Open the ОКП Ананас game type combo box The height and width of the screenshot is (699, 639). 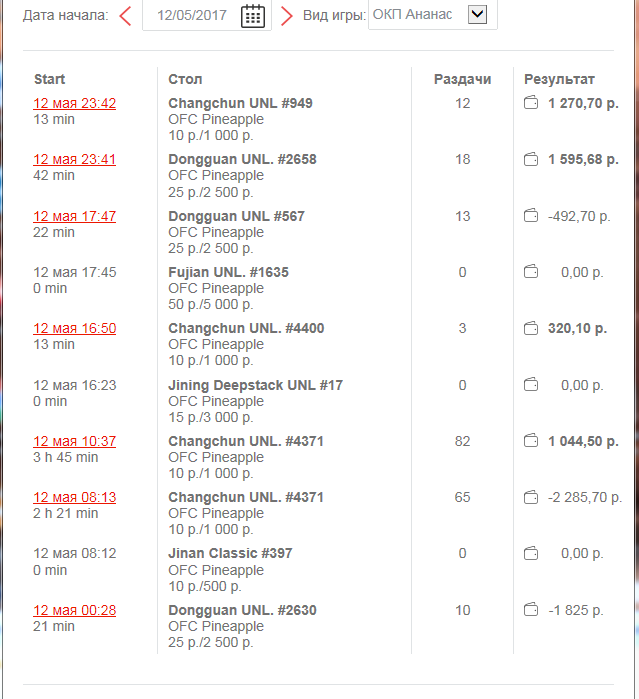point(433,15)
